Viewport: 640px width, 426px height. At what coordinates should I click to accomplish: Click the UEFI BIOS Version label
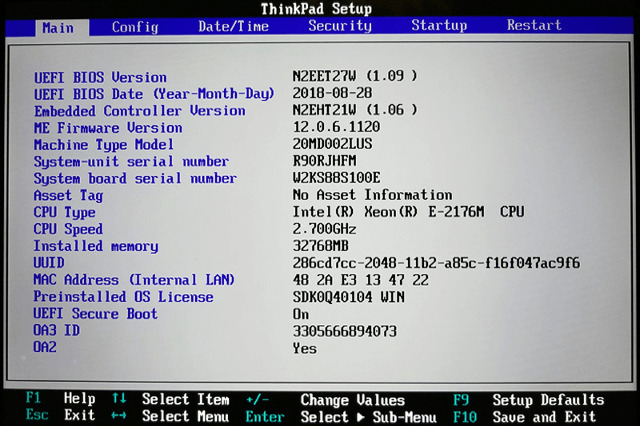point(100,77)
